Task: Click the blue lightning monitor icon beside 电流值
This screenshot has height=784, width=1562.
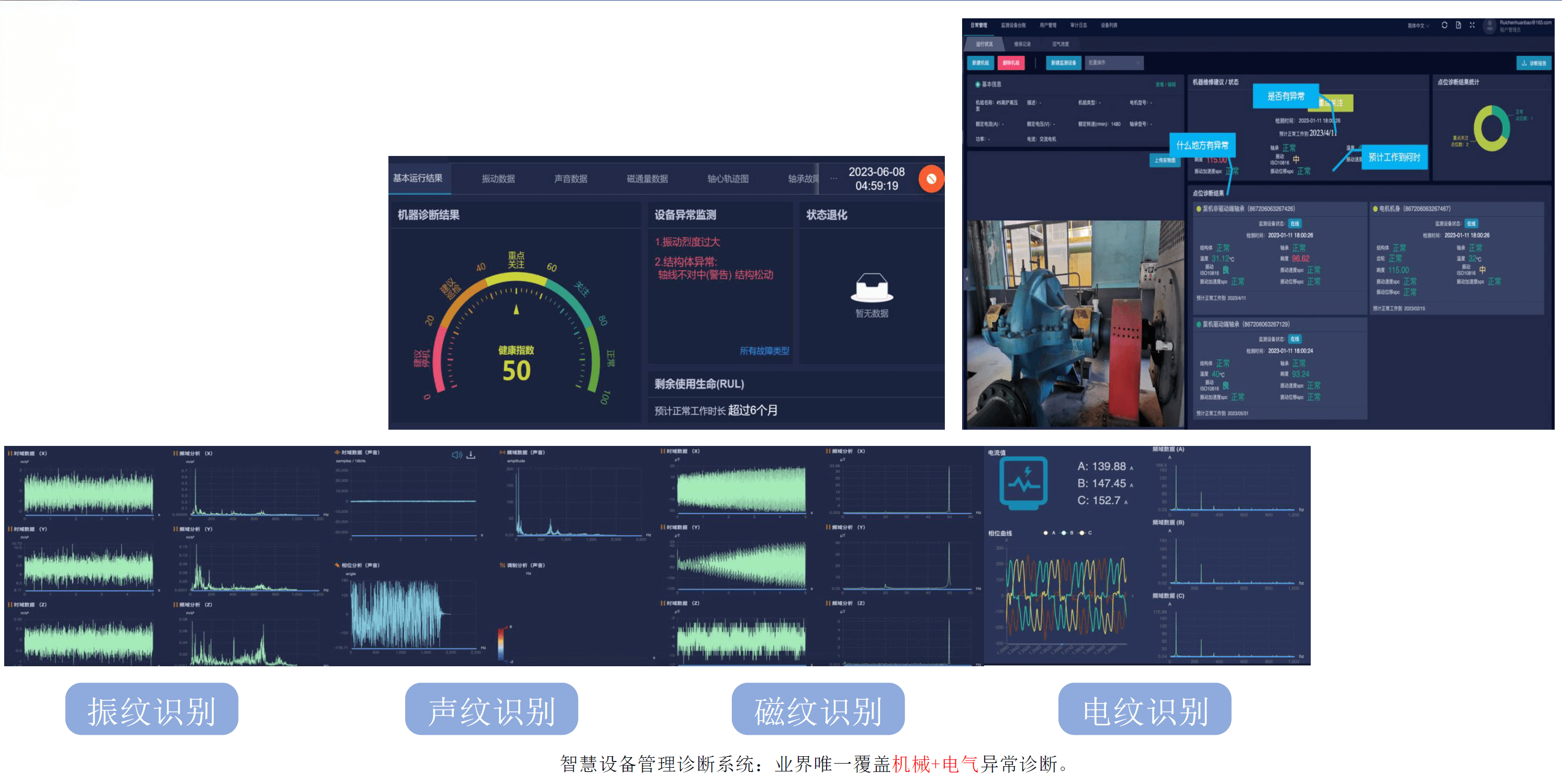Action: pos(1023,483)
